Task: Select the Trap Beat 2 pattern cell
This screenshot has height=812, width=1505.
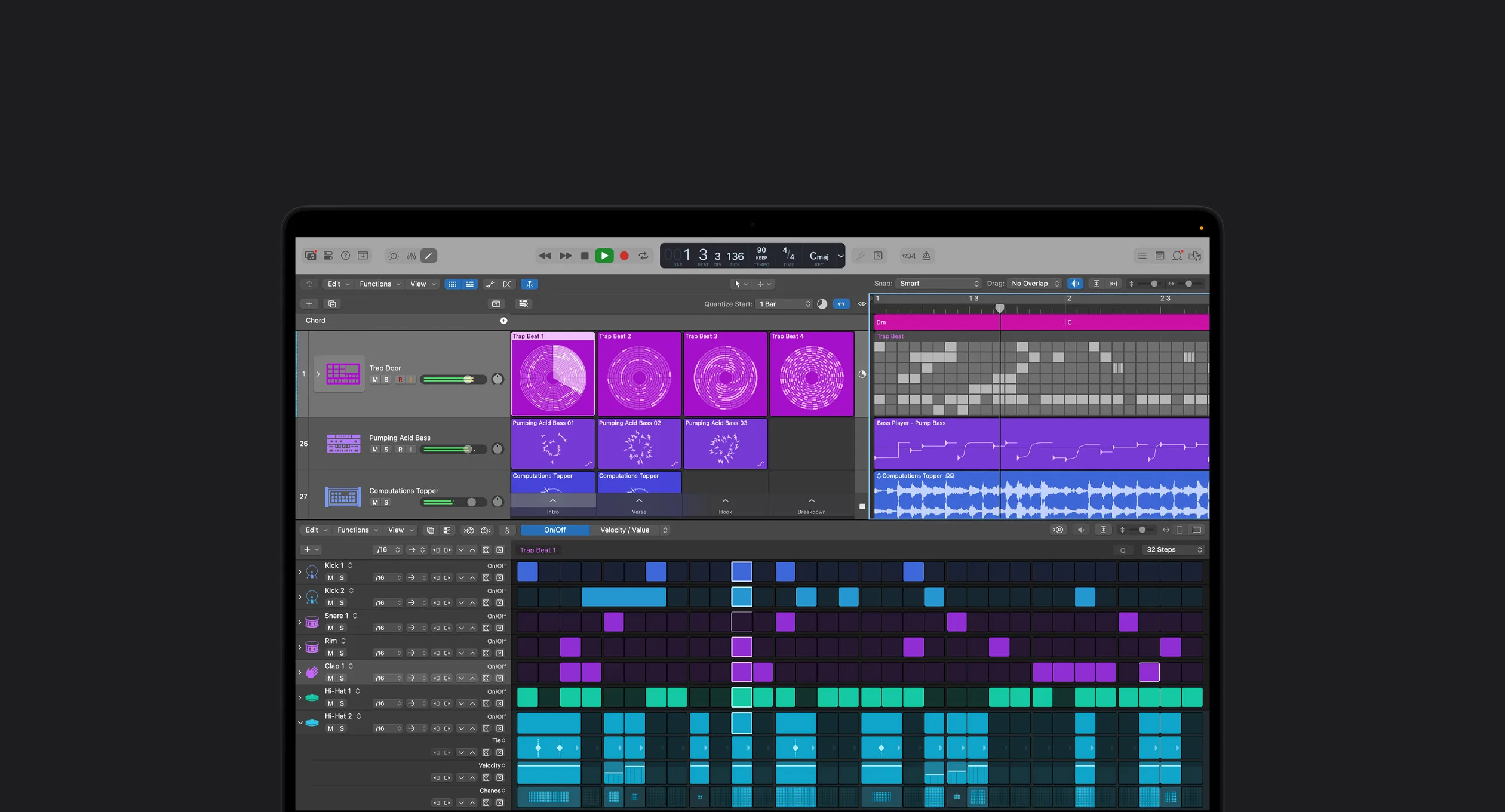Action: coord(638,374)
